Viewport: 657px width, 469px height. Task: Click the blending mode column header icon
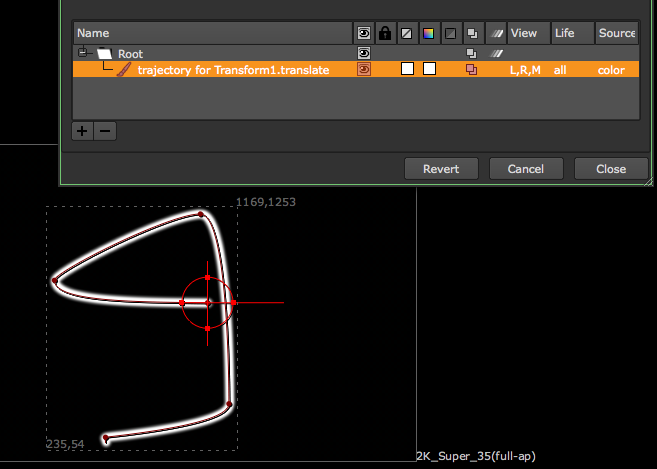pyautogui.click(x=472, y=33)
